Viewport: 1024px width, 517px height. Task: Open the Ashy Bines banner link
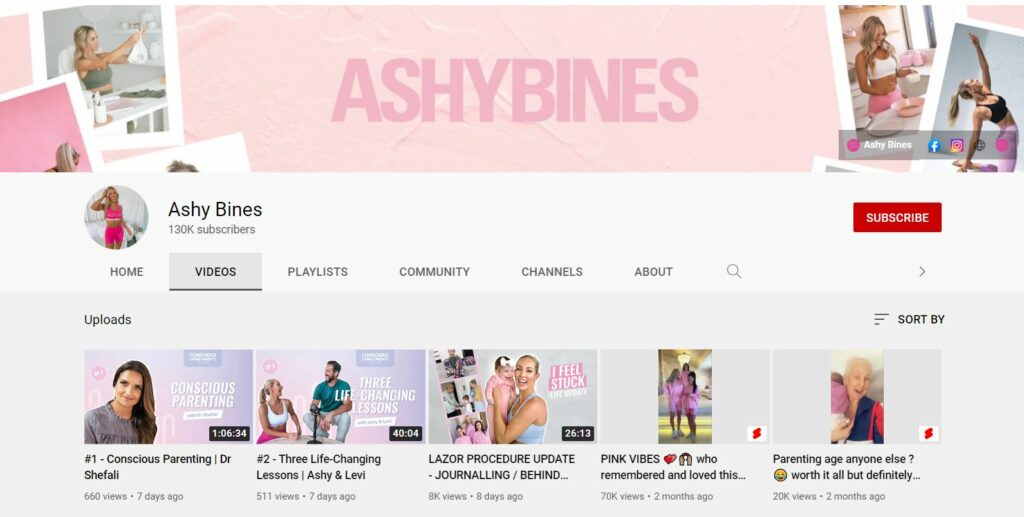(880, 145)
